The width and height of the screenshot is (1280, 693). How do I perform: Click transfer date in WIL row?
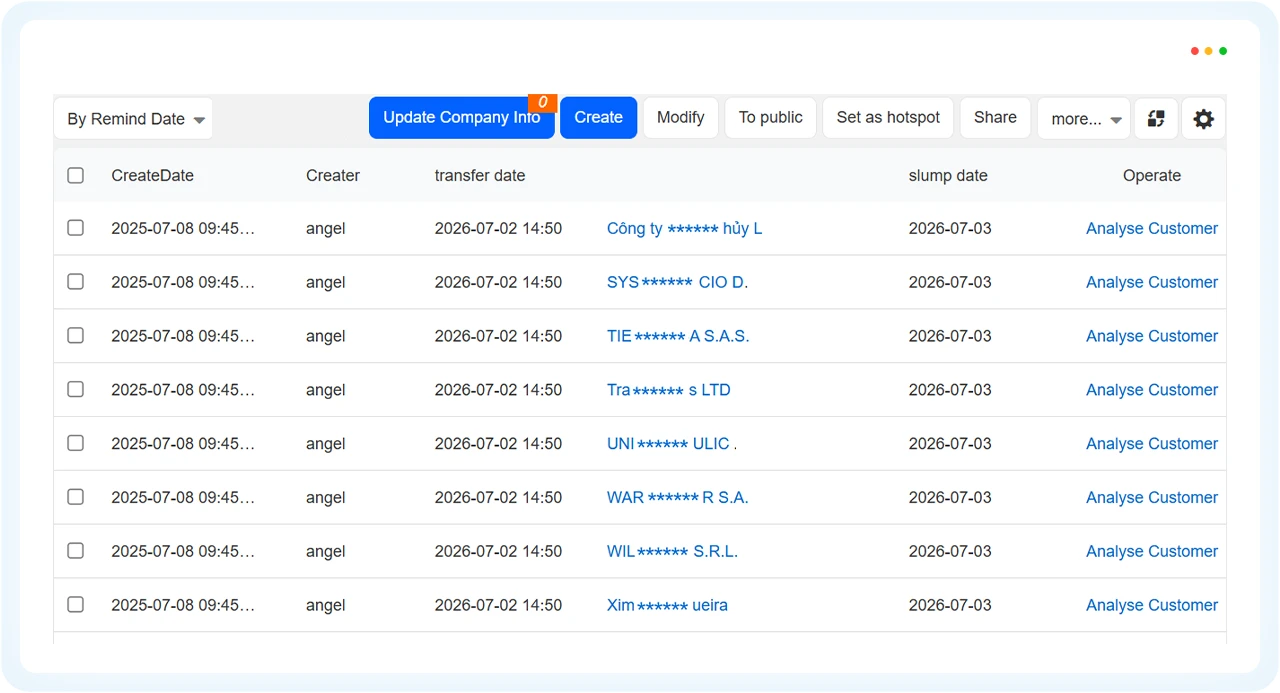[x=498, y=551]
